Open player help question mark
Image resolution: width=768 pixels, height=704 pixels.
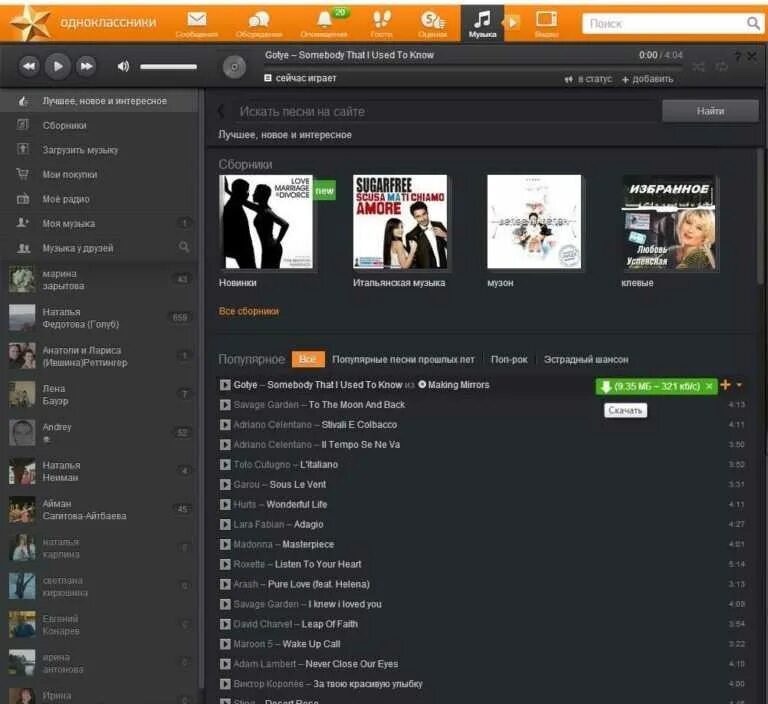pos(738,56)
